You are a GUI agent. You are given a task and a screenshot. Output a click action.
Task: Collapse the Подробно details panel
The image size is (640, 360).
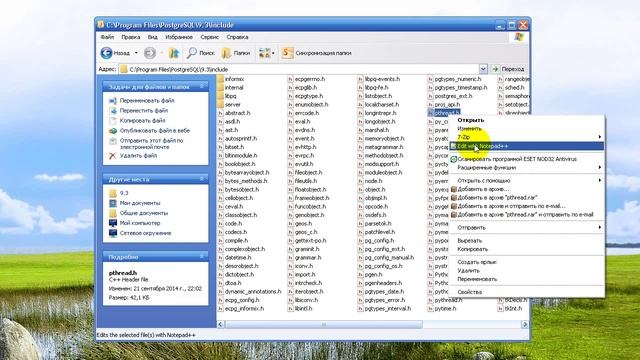click(x=202, y=256)
